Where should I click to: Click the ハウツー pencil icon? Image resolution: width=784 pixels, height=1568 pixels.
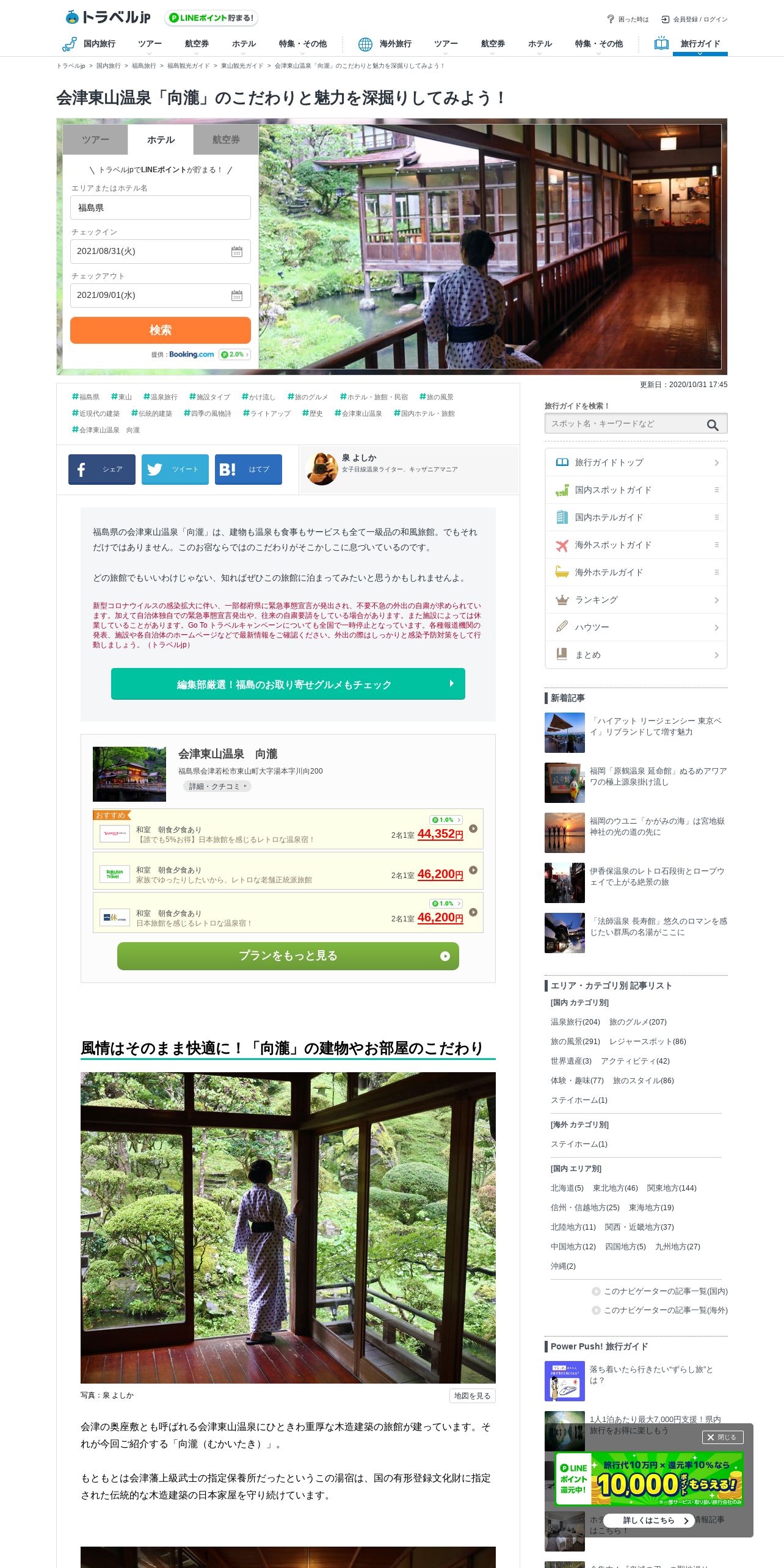coord(562,627)
